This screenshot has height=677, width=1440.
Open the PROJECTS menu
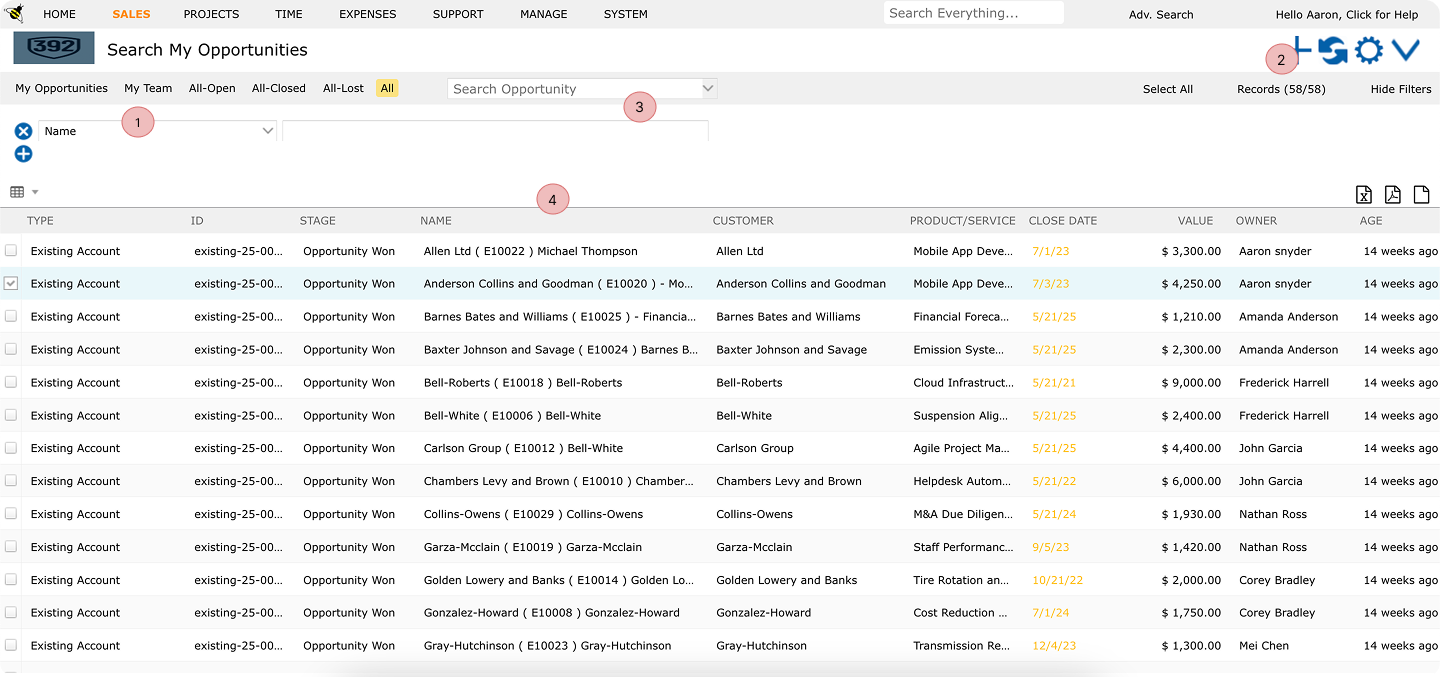point(211,14)
